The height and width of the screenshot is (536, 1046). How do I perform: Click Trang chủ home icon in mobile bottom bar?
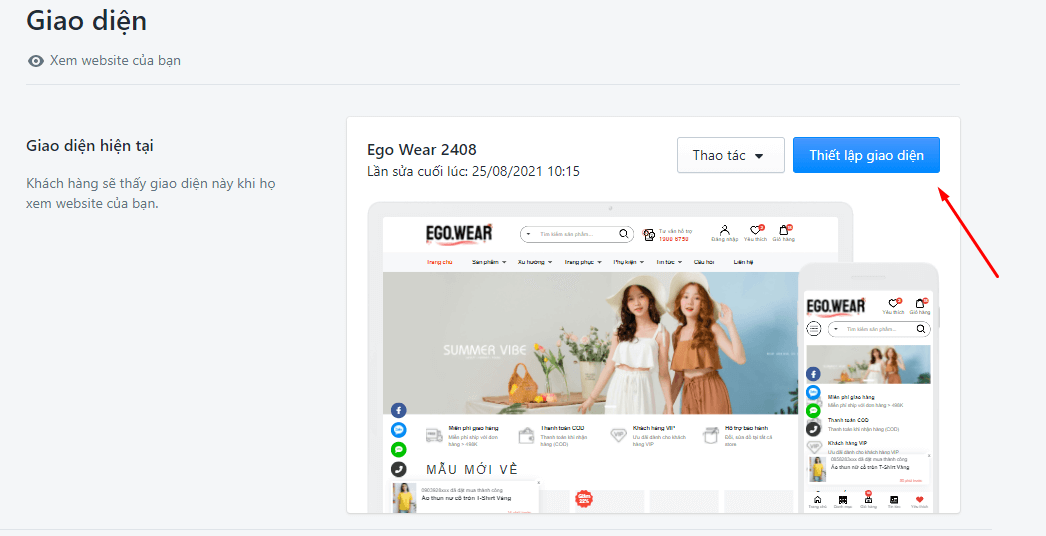point(817,500)
